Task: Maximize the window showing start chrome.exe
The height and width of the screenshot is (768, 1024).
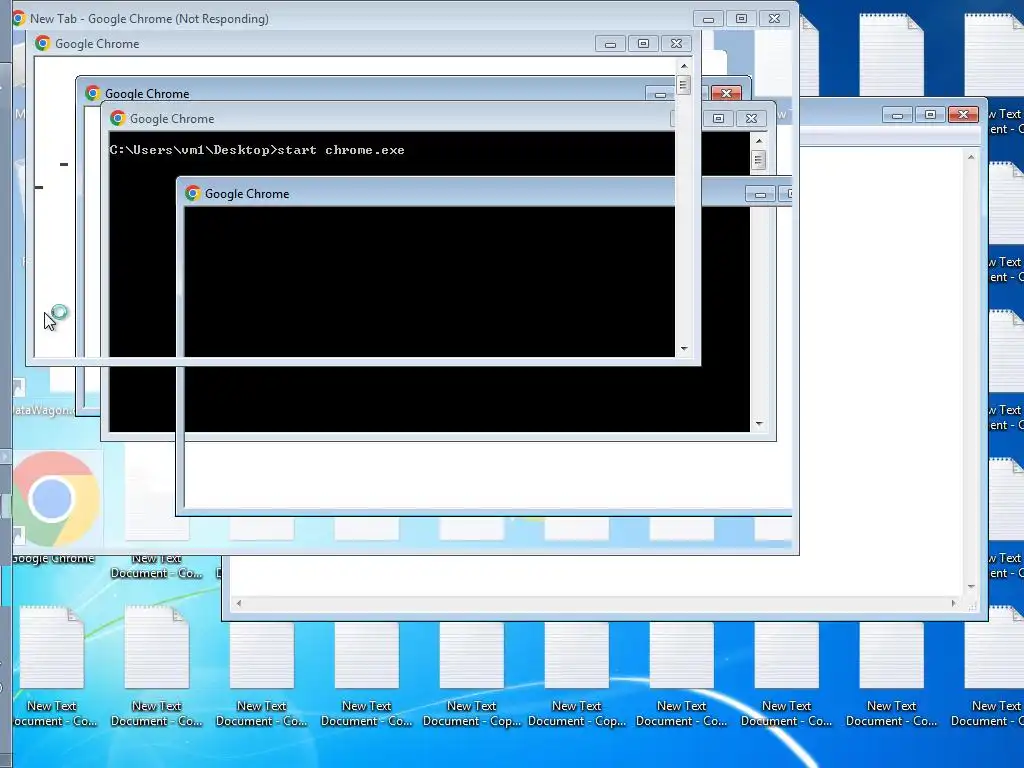Action: click(x=718, y=118)
